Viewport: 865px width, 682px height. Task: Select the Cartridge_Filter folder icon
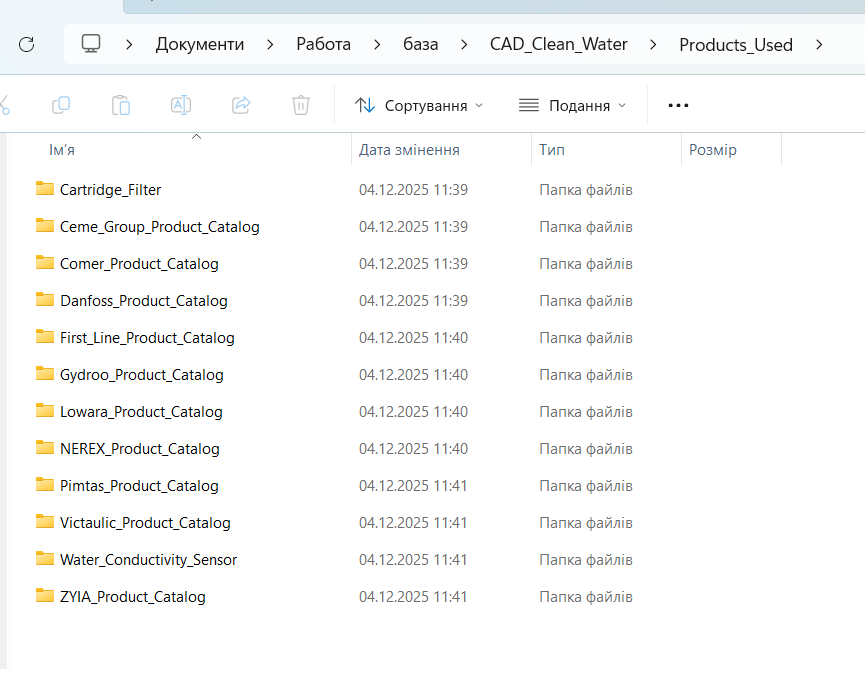[45, 189]
